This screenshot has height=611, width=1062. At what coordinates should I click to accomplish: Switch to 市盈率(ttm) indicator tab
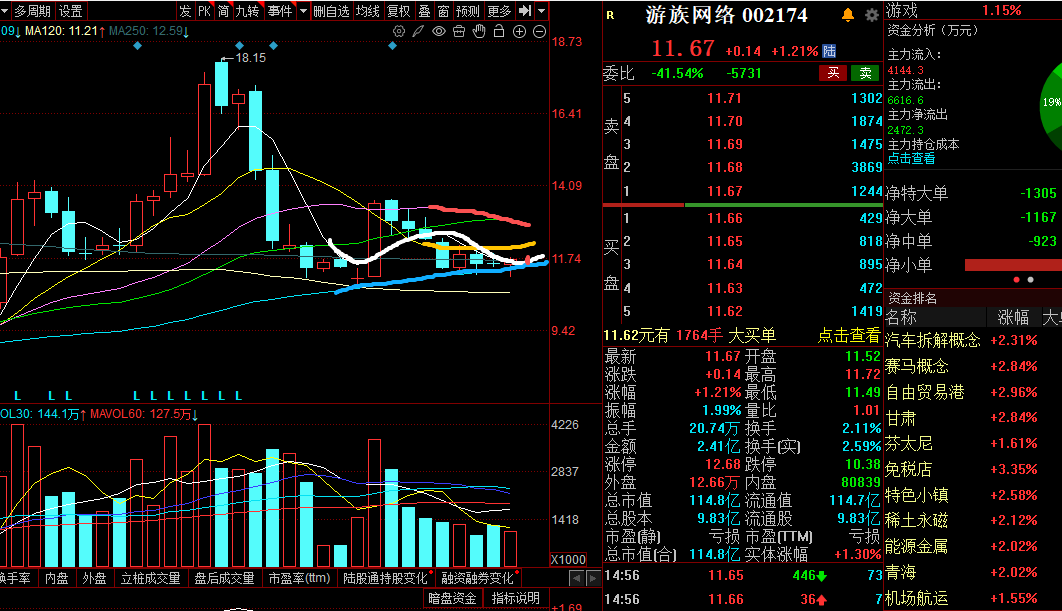click(299, 578)
